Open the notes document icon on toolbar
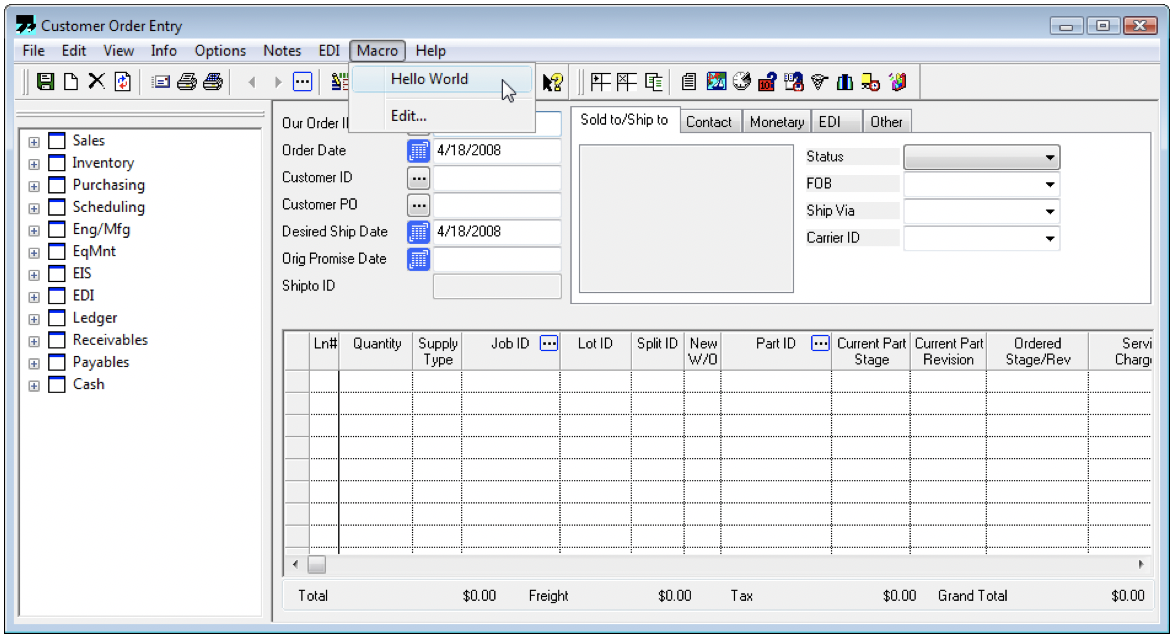Viewport: 1174px width, 640px height. coord(689,81)
